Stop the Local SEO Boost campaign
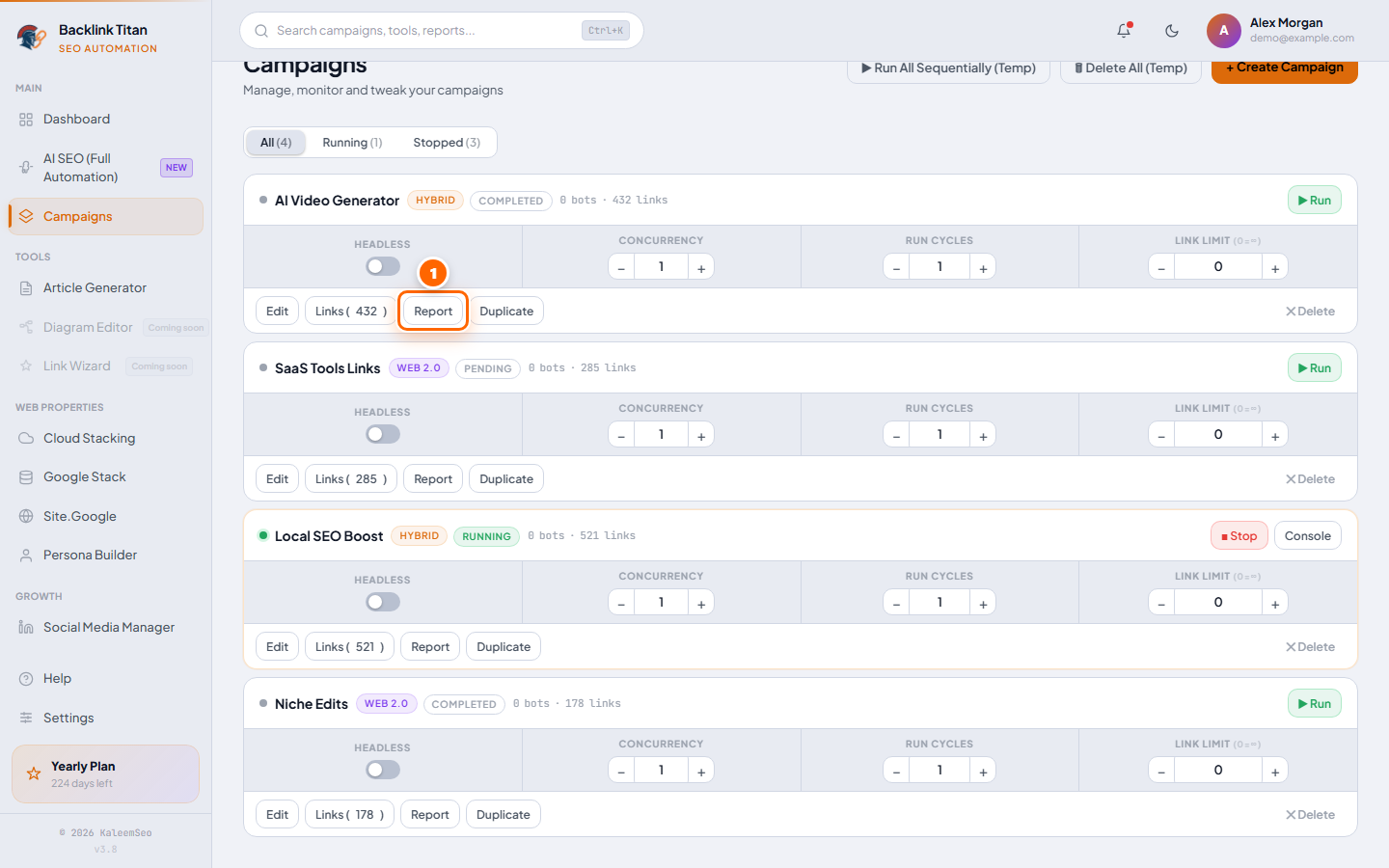 1239,536
